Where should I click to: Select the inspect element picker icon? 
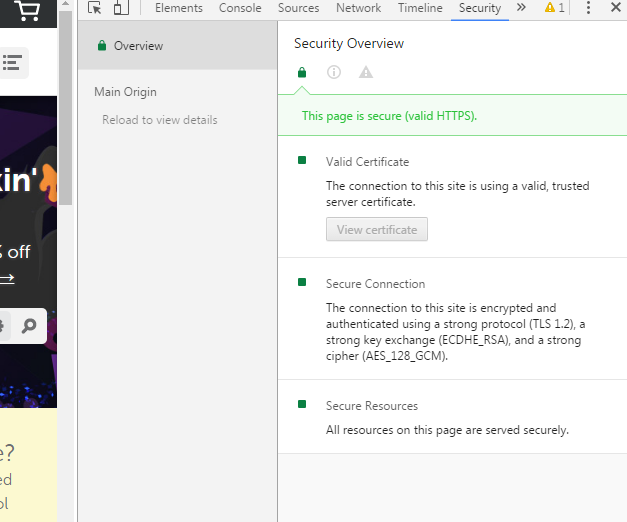(95, 8)
